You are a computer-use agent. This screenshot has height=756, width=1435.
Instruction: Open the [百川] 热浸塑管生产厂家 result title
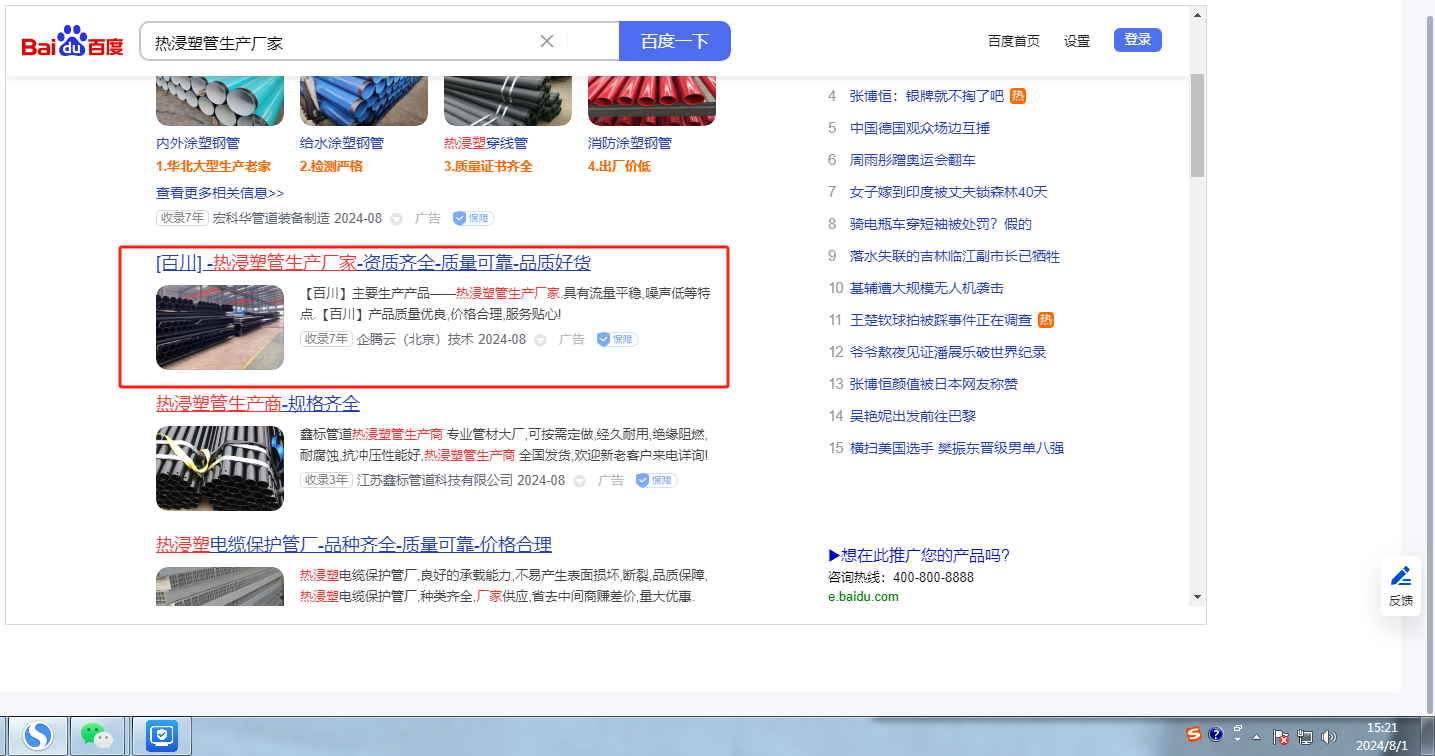[x=373, y=263]
